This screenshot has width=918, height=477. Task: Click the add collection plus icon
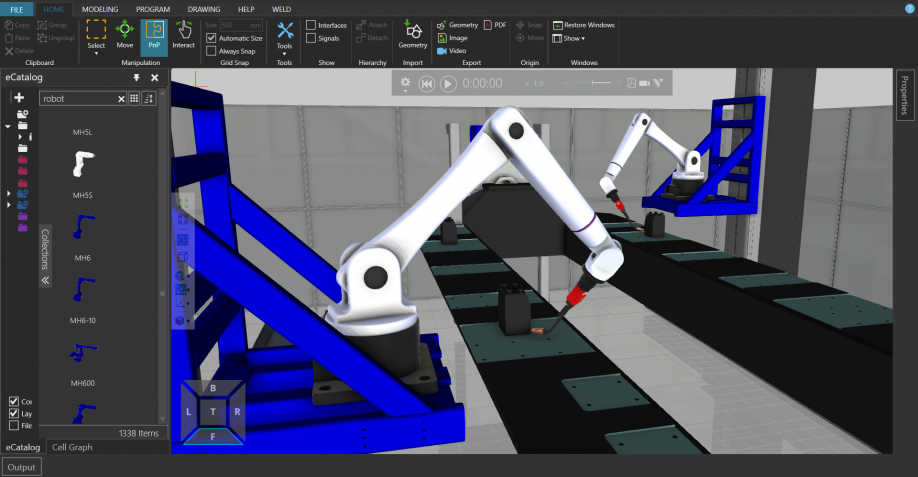(19, 98)
